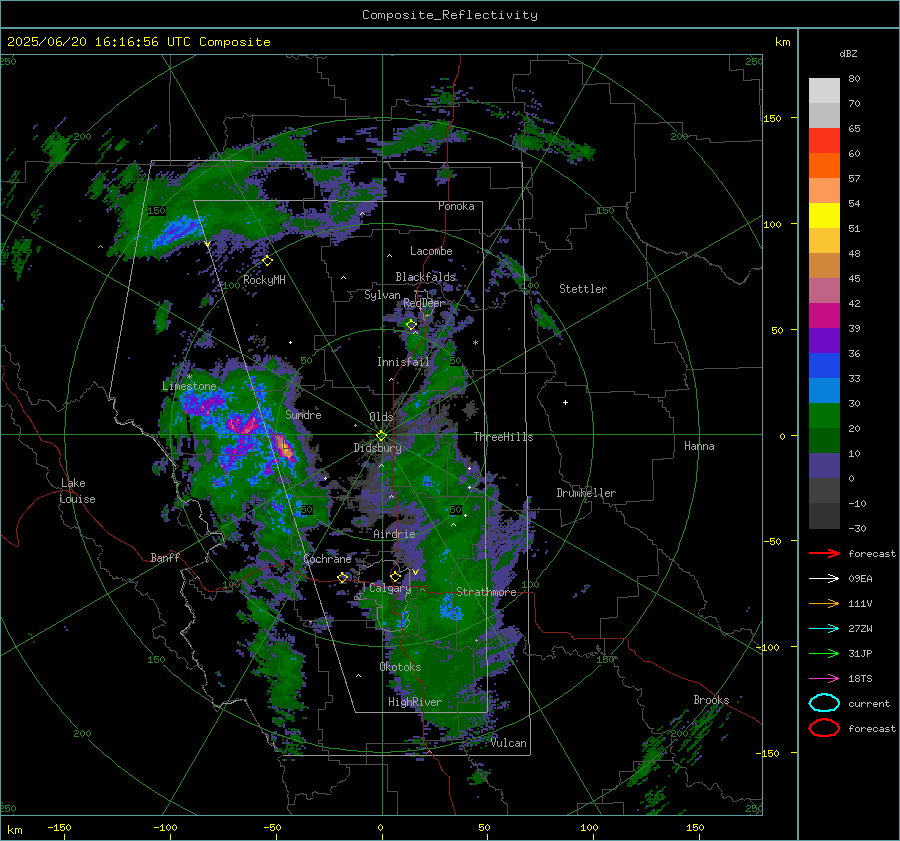Screen dimensions: 900x841
Task: Click the Innisfail city label
Action: pyautogui.click(x=403, y=362)
